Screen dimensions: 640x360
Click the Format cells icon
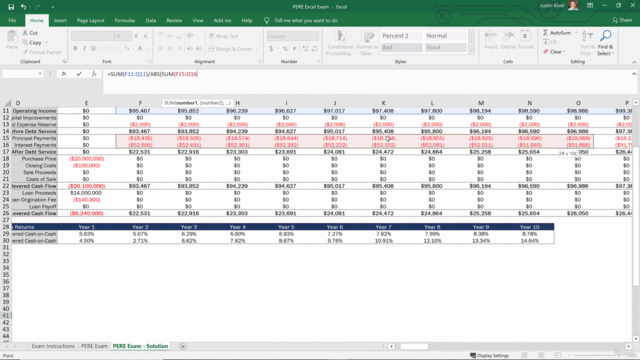(x=526, y=40)
